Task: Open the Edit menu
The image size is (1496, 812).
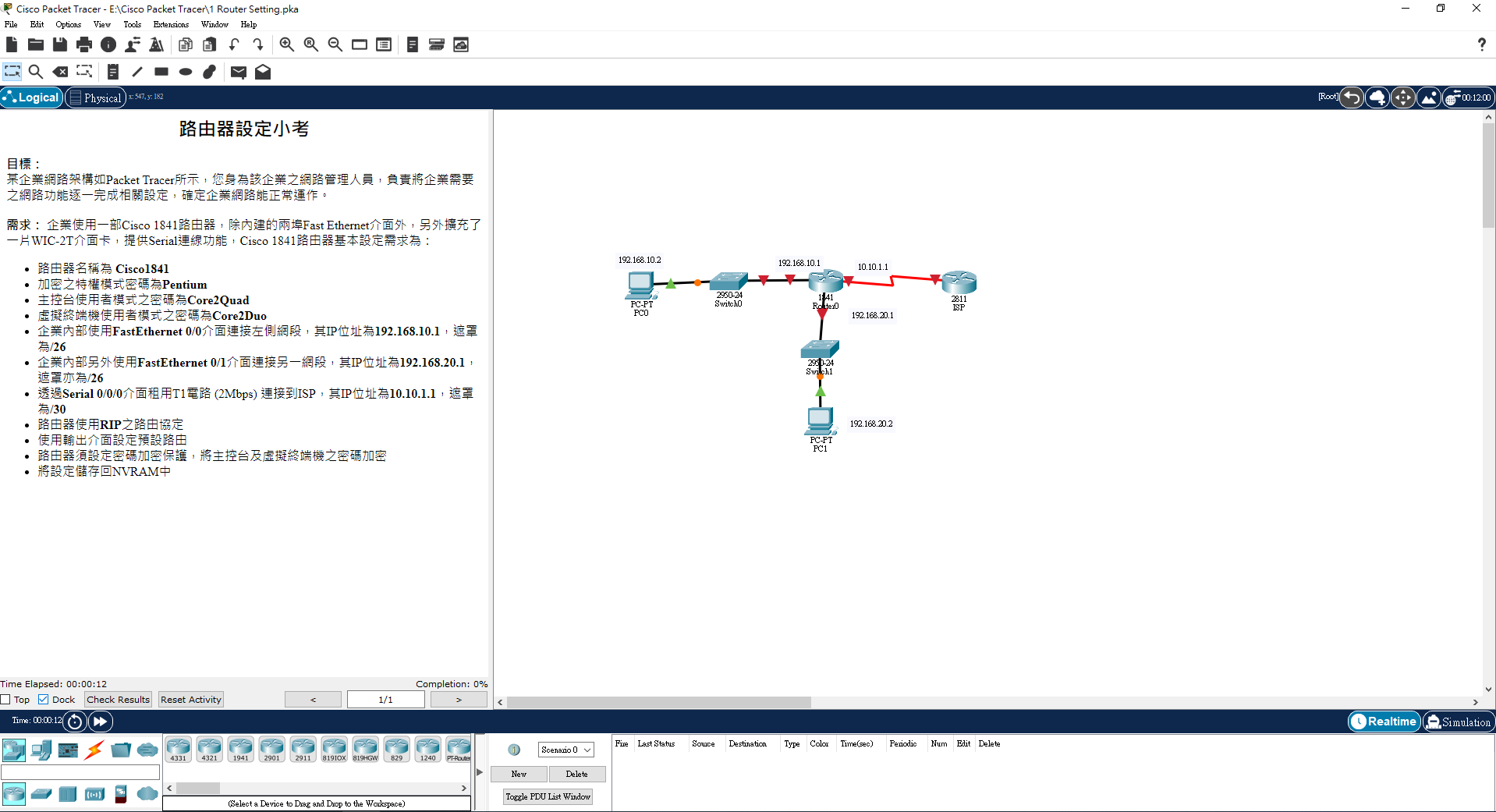Action: (x=37, y=24)
